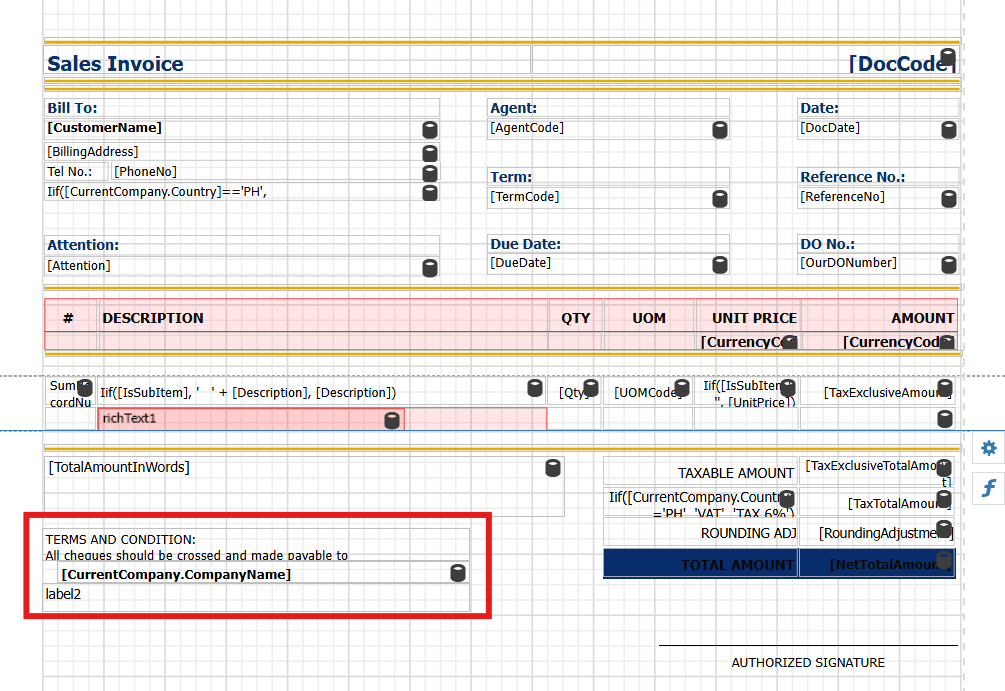This screenshot has height=691, width=1005.
Task: Select the [DueDate] field
Action: coord(608,263)
